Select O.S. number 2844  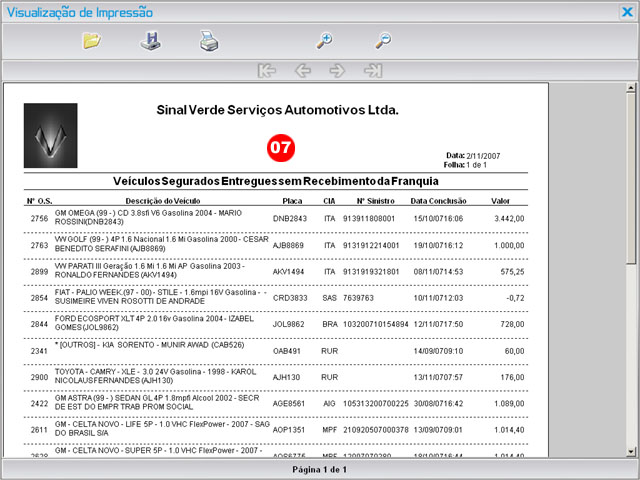(40, 324)
